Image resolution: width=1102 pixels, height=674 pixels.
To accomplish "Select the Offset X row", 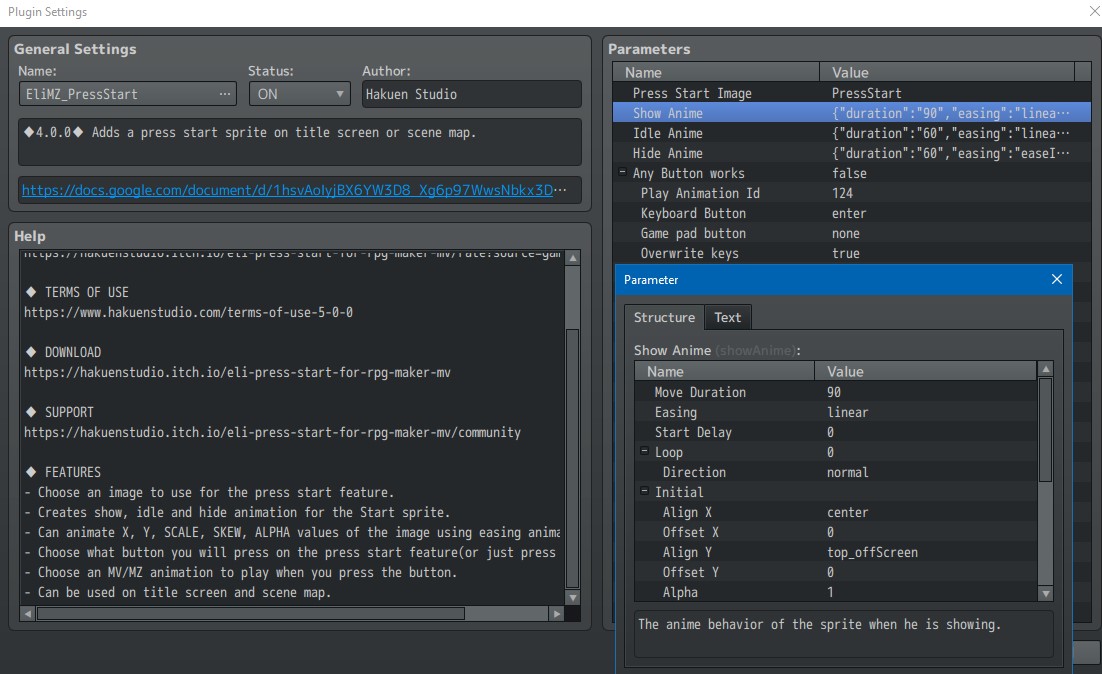I will click(x=836, y=532).
